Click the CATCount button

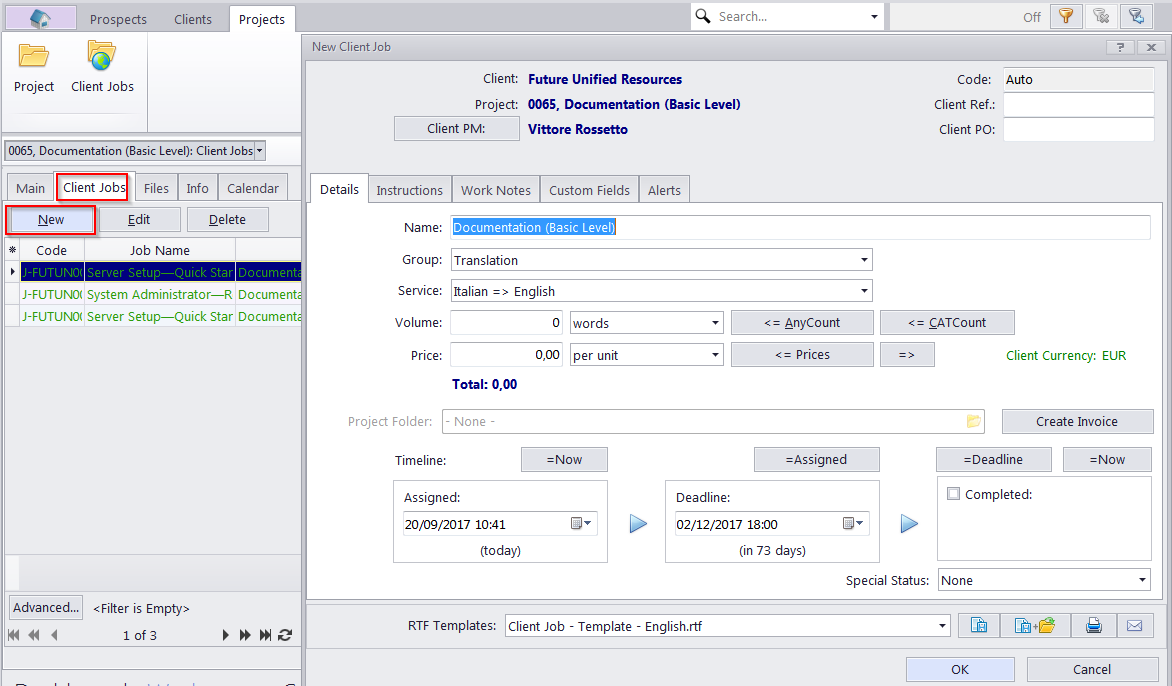[947, 323]
